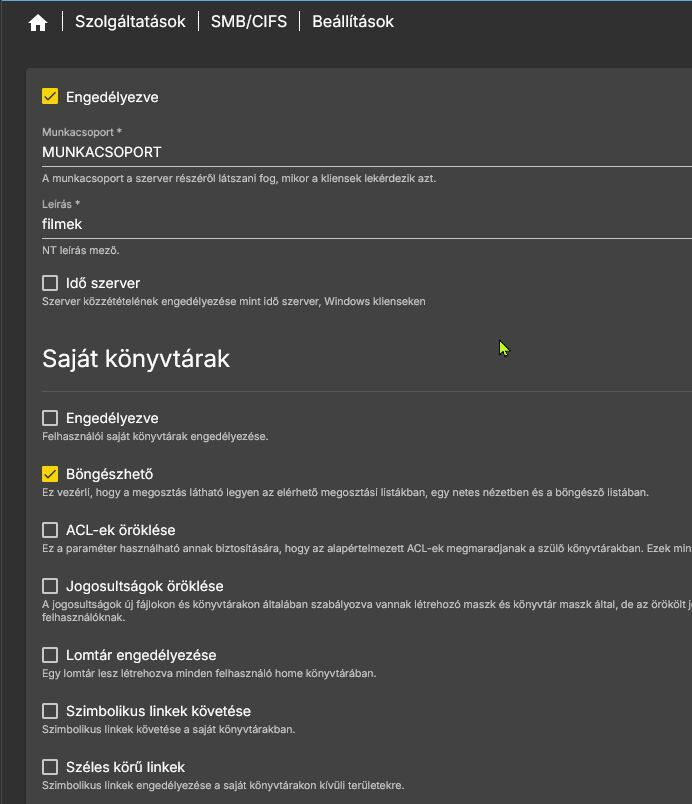692x804 pixels.
Task: Tick the ACL-ek öröklése checkbox
Action: [50, 530]
